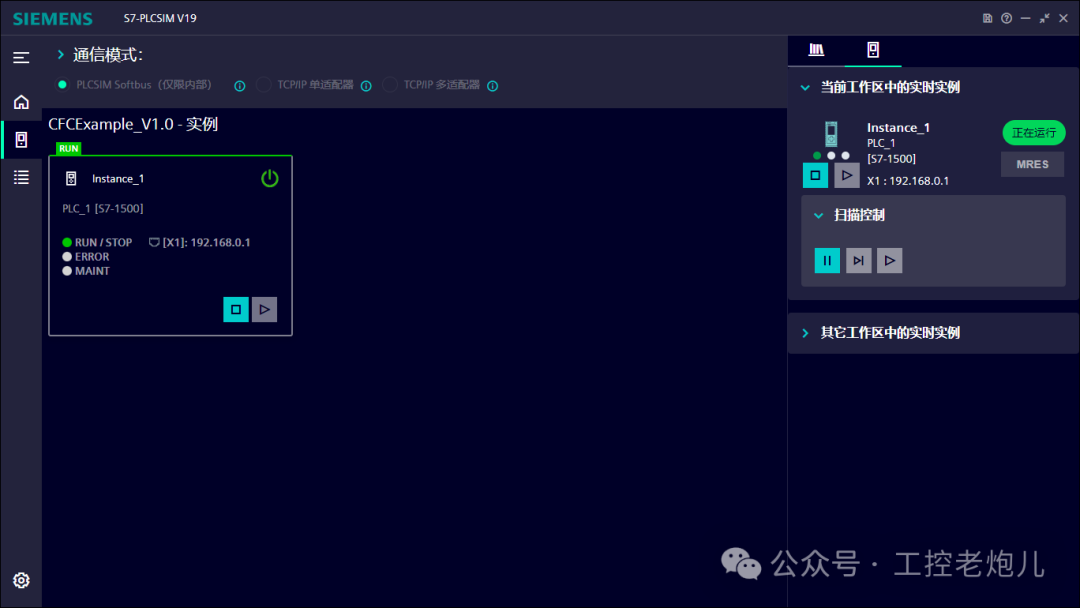Select TCP/IP 多适配器 communication mode
Viewport: 1080px width, 608px height.
390,85
